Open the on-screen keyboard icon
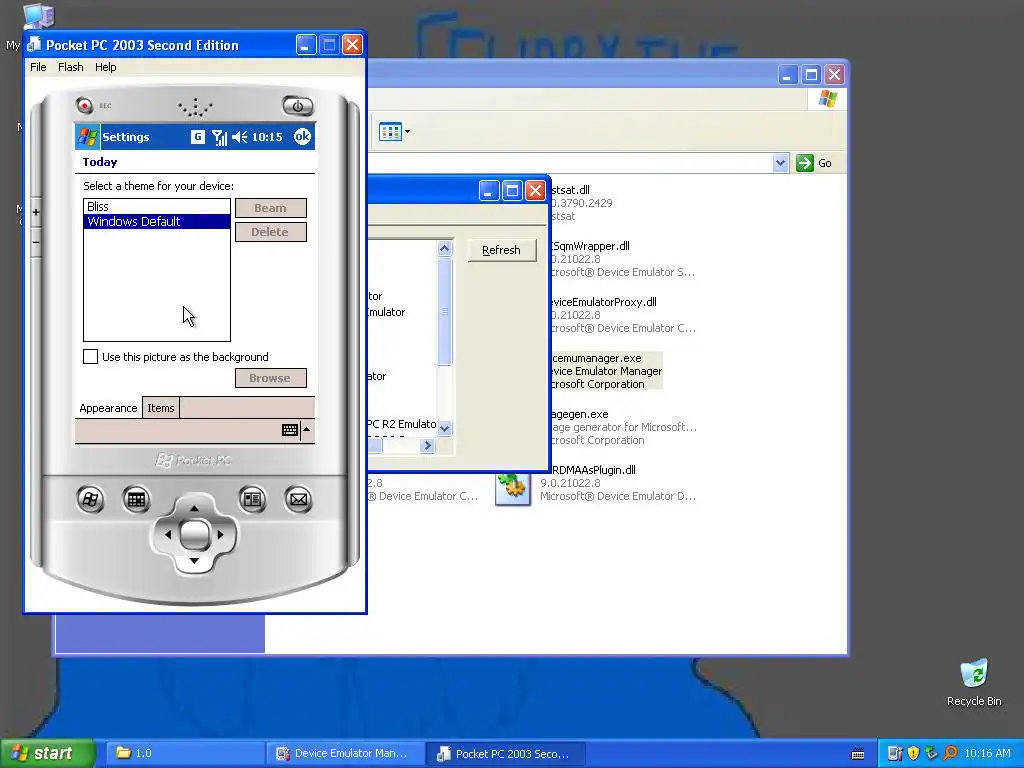The width and height of the screenshot is (1024, 768). 290,430
